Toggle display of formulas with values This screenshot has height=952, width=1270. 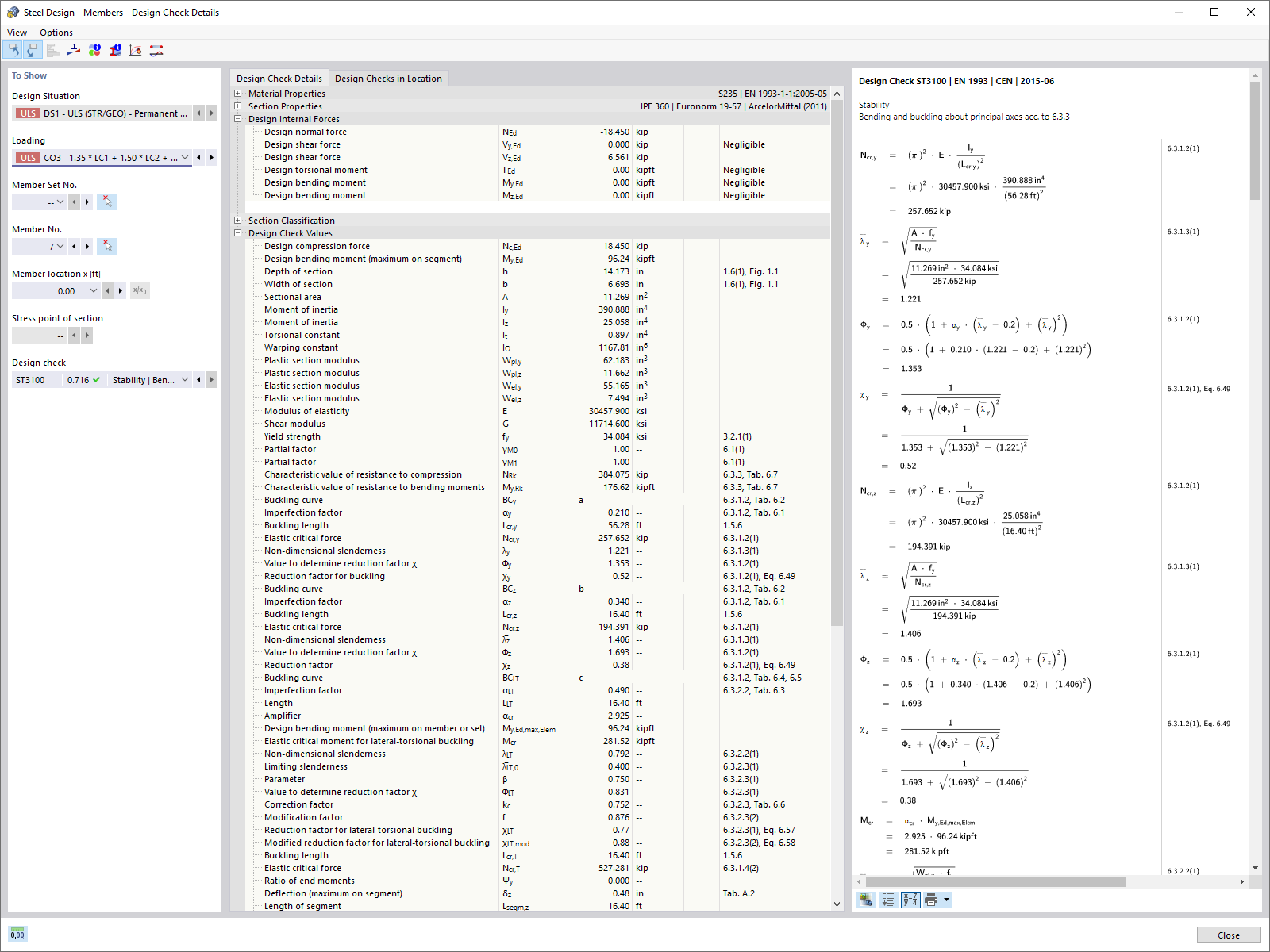(x=910, y=900)
